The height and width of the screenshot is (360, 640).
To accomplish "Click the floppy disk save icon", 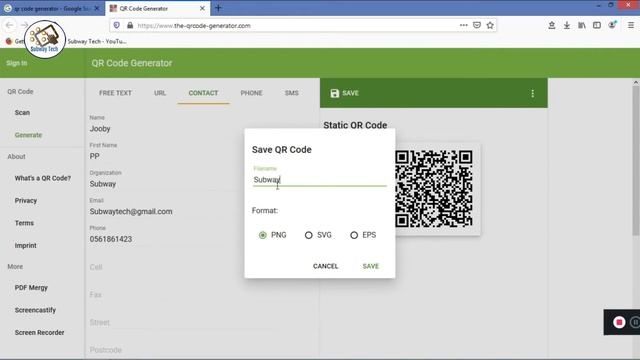I will pyautogui.click(x=335, y=93).
